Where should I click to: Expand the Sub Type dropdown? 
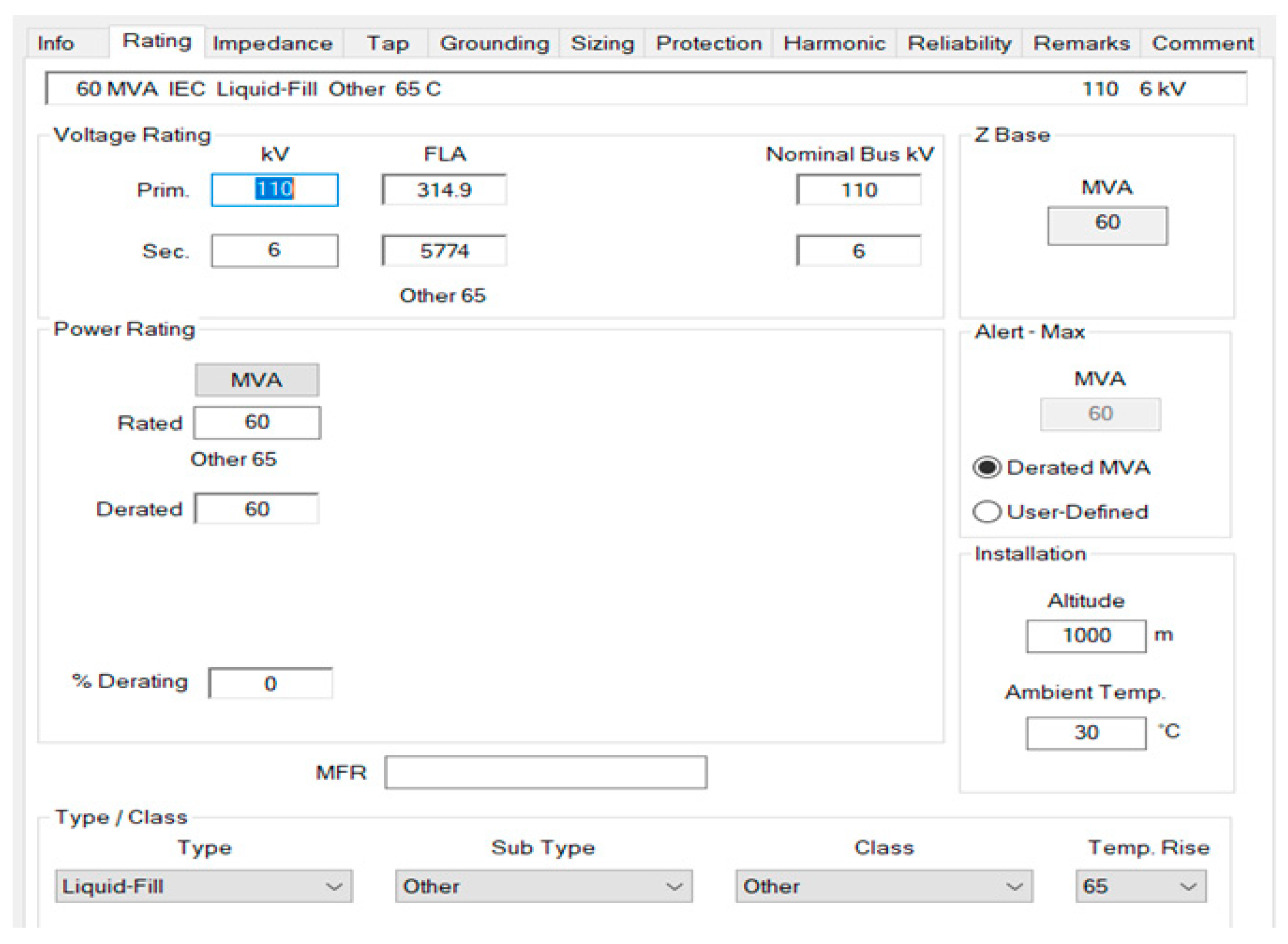543,886
